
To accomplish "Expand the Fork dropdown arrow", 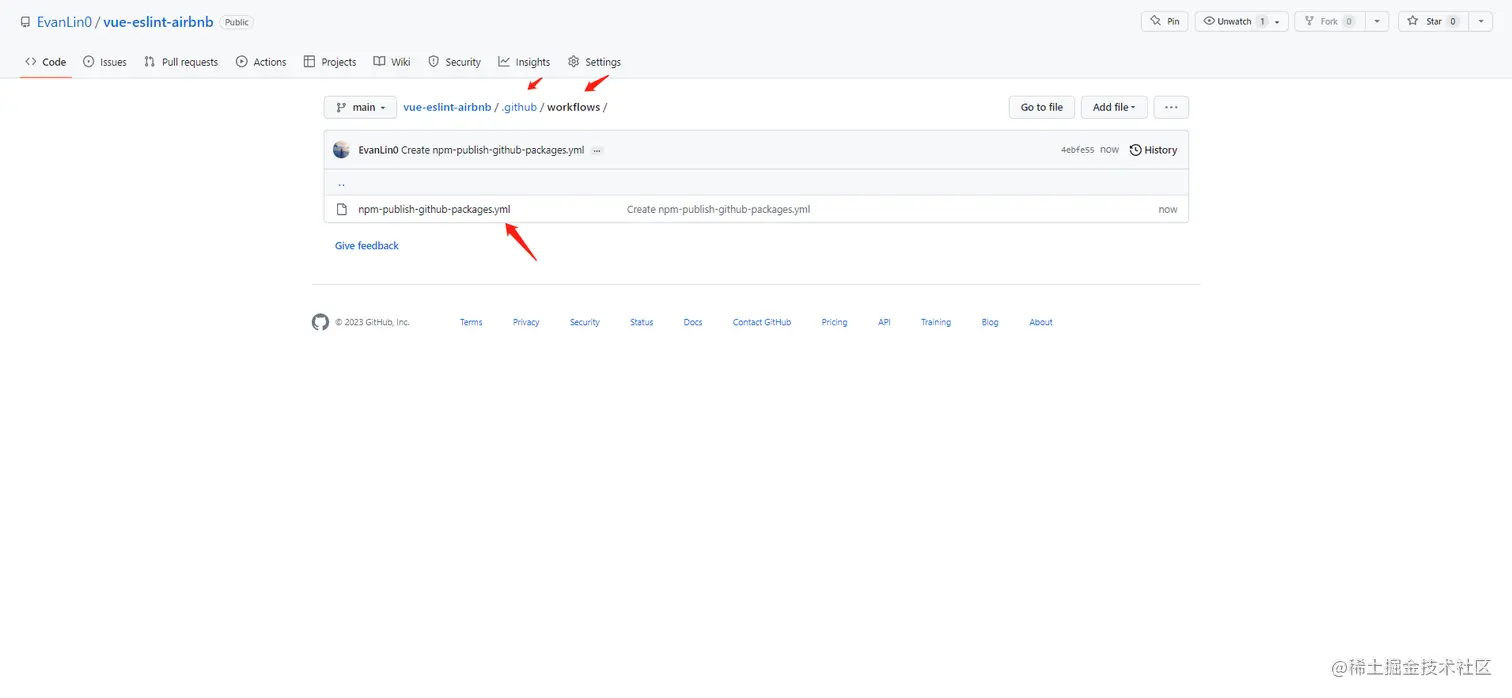I will coord(1377,21).
